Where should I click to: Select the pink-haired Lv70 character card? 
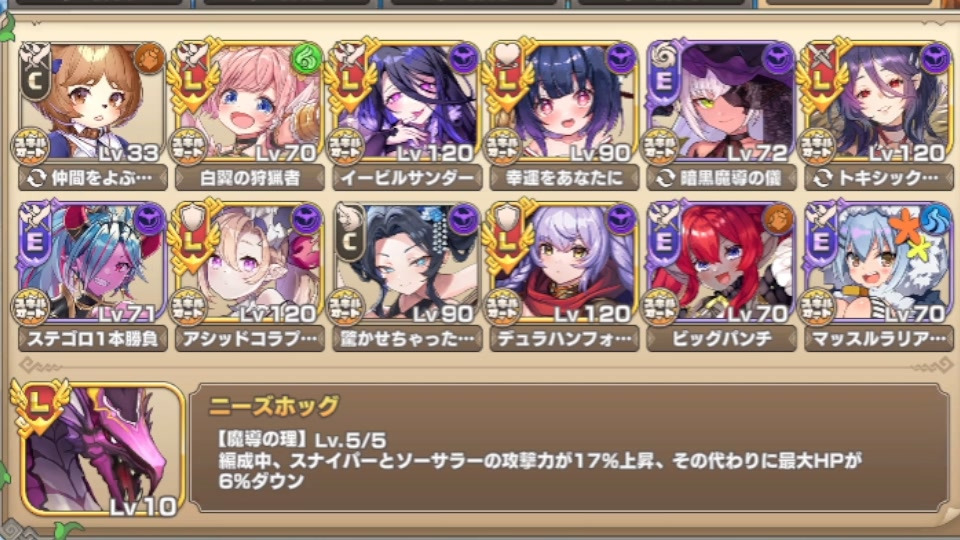(250, 103)
